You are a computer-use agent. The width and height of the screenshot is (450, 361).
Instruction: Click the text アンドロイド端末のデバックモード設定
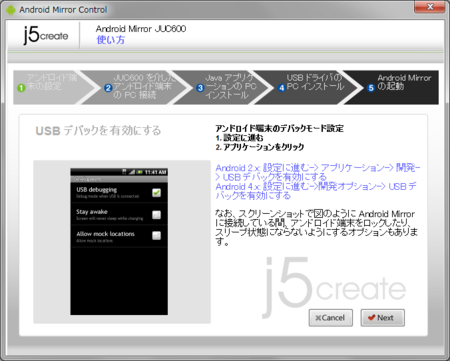279,128
